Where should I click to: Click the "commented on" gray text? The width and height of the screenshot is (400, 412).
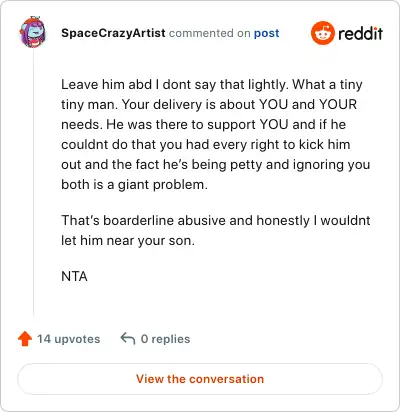(210, 33)
